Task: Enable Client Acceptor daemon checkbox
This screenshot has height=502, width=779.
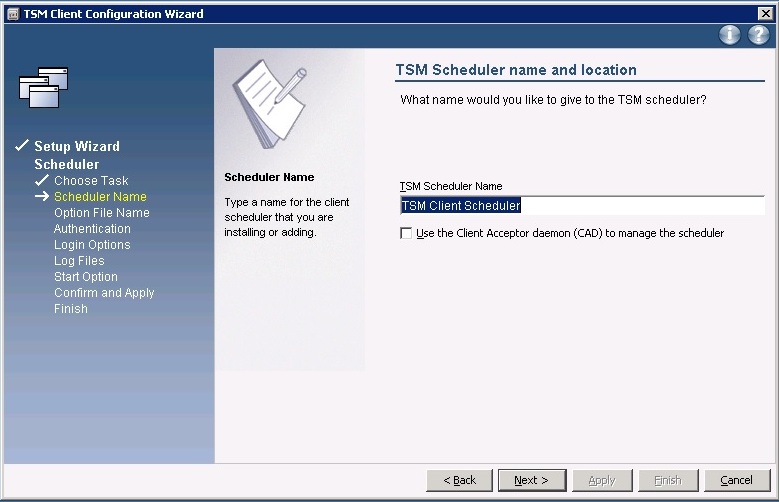Action: (x=406, y=233)
